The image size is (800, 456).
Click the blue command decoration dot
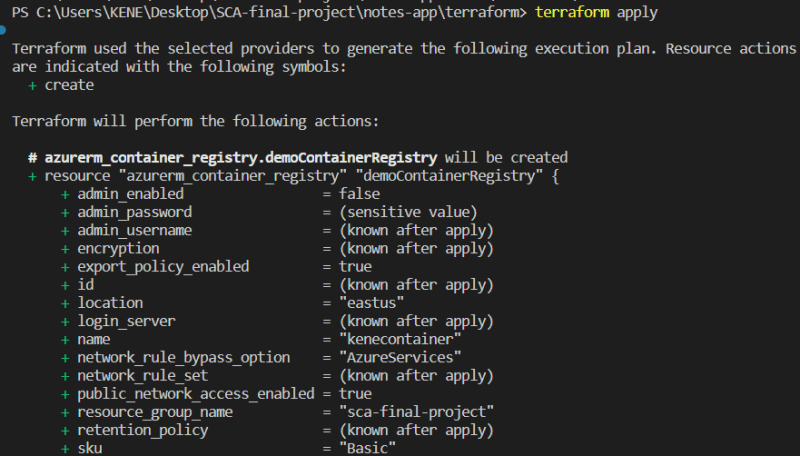[3, 30]
